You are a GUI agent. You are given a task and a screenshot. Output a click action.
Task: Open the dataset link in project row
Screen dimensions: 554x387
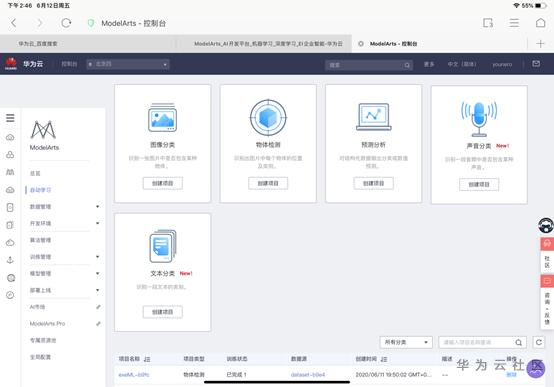[308, 375]
